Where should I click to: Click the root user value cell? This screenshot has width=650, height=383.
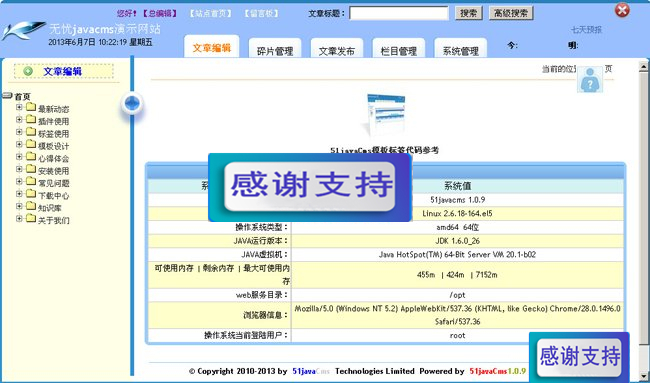458,335
